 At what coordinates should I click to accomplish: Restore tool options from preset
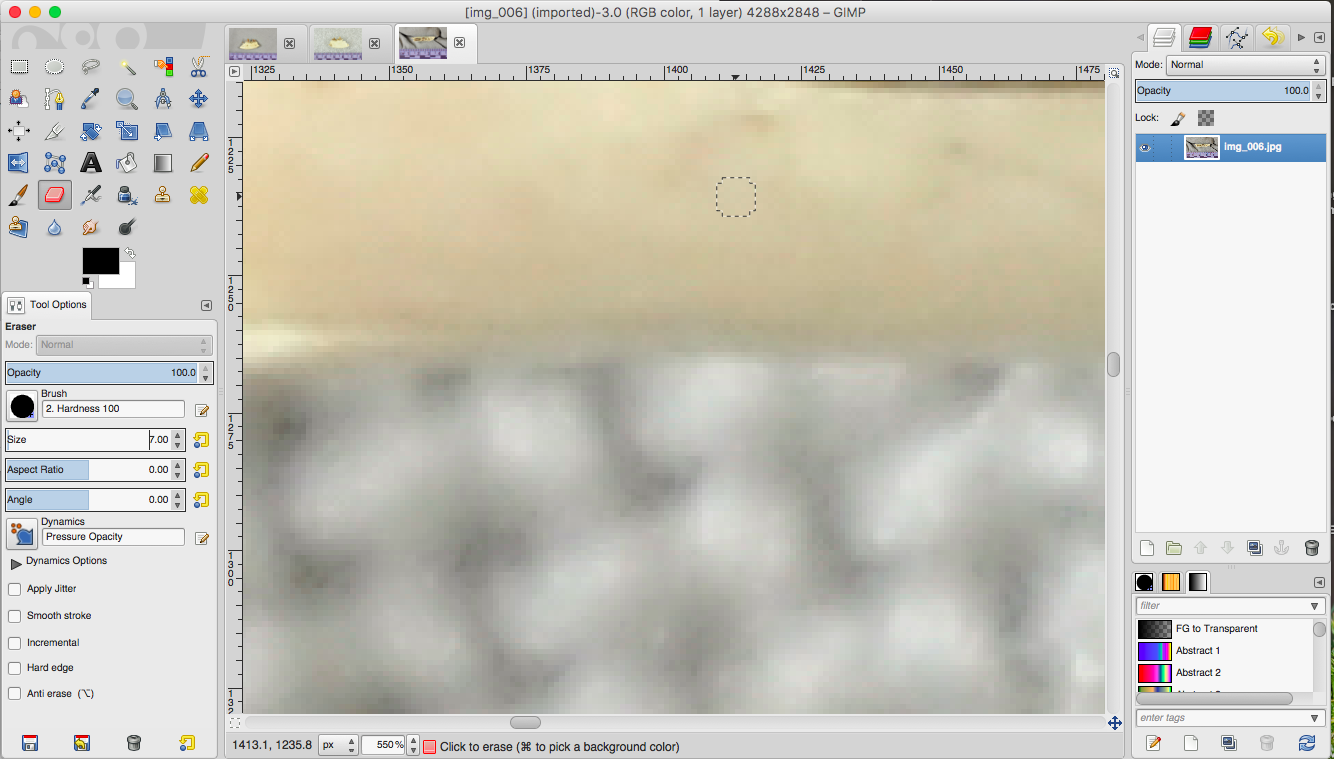point(82,743)
